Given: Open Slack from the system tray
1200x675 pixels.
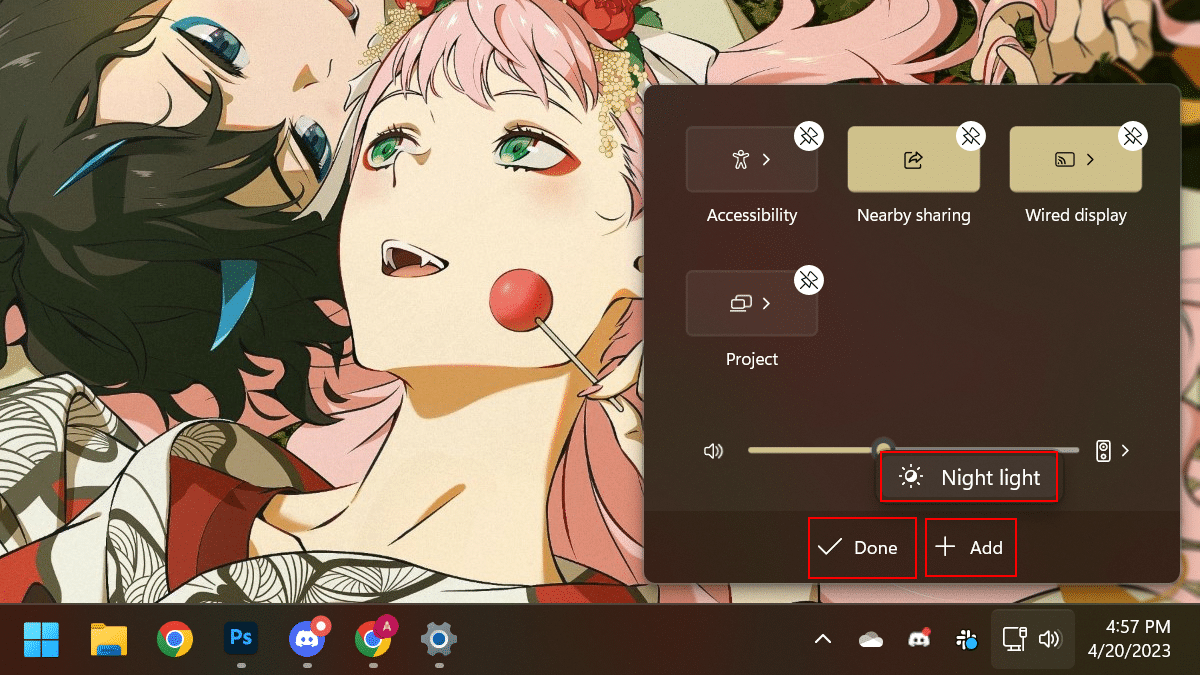Looking at the screenshot, I should (x=964, y=639).
